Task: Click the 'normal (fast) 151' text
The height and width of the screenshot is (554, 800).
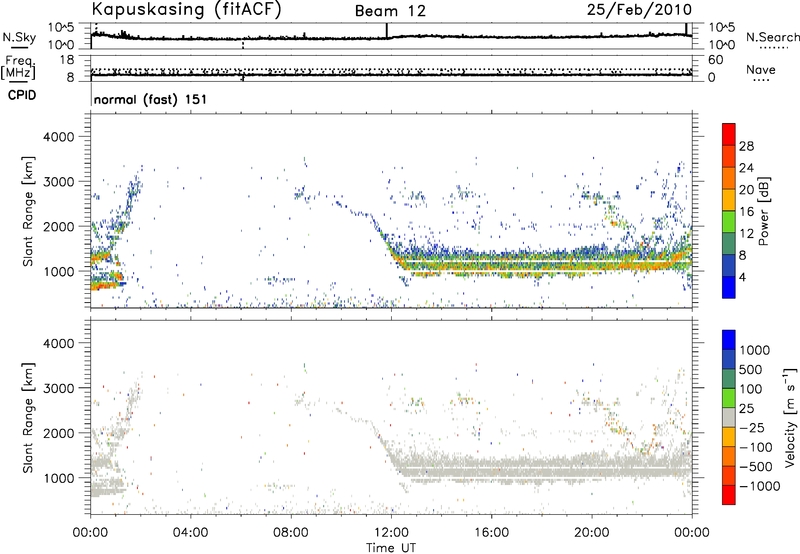Action: (151, 99)
